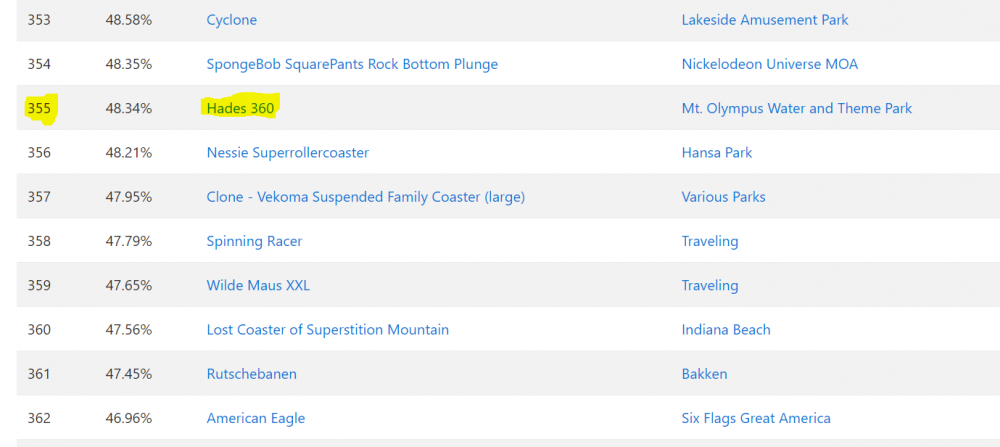Viewport: 1000px width, 447px height.
Task: Open the American Eagle link
Action: (x=255, y=418)
